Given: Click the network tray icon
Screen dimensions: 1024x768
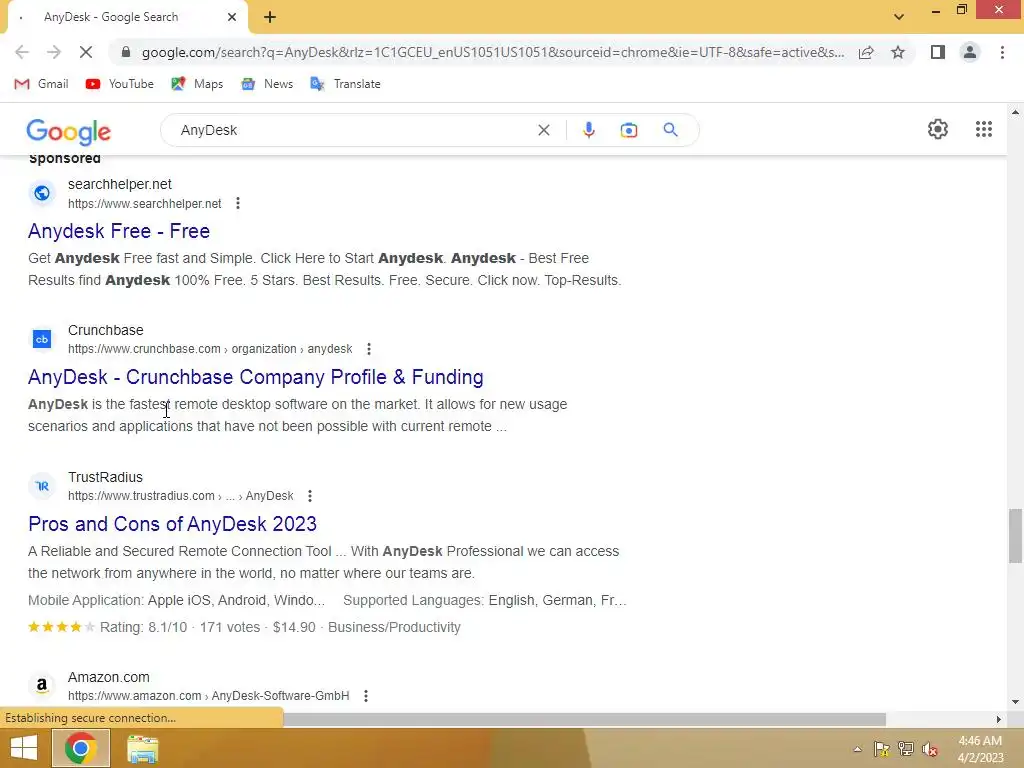Looking at the screenshot, I should (x=906, y=749).
